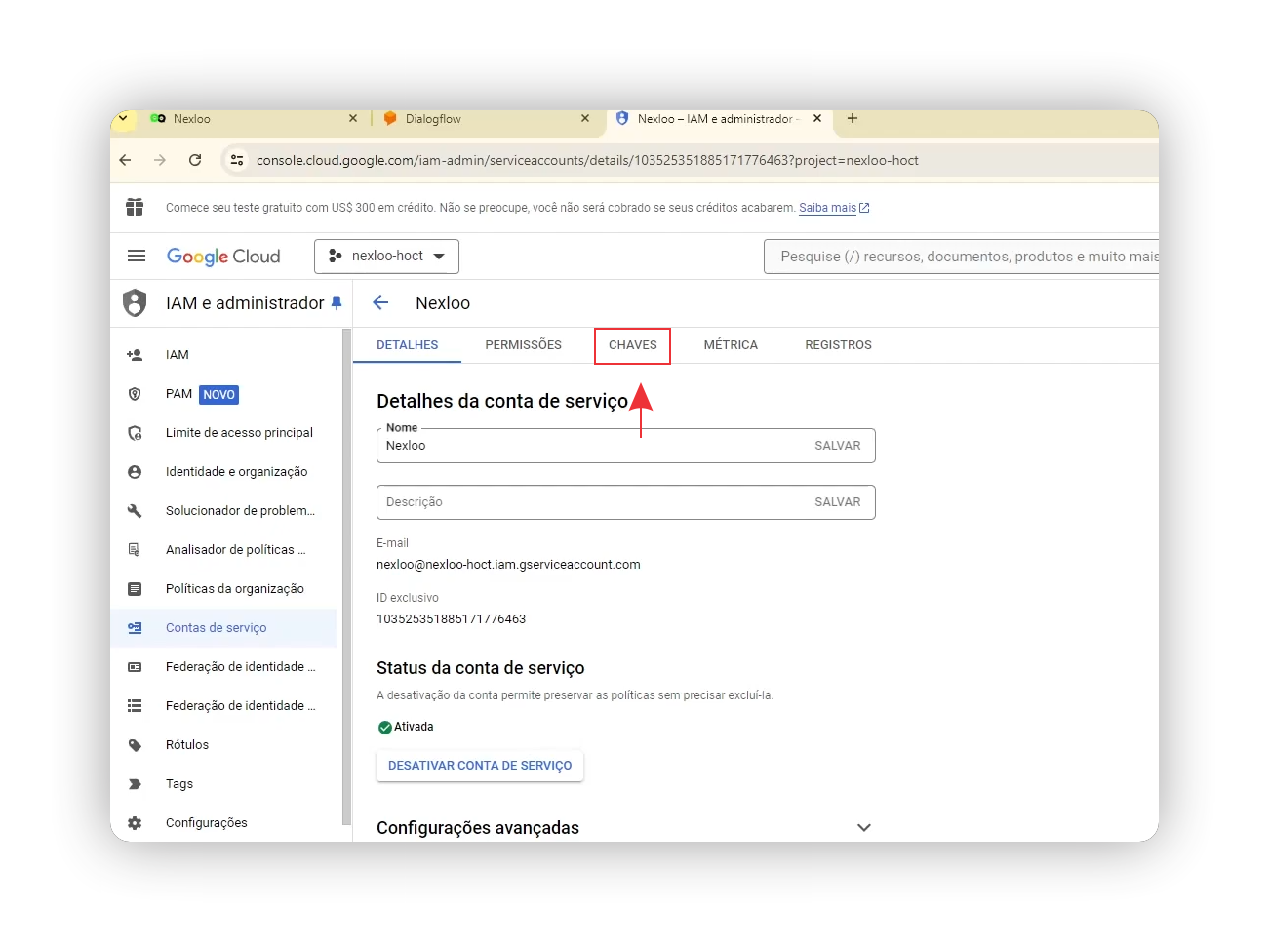Screen dimensions: 1269x952
Task: Click the sidebar vertical scrollbar
Action: (x=346, y=577)
